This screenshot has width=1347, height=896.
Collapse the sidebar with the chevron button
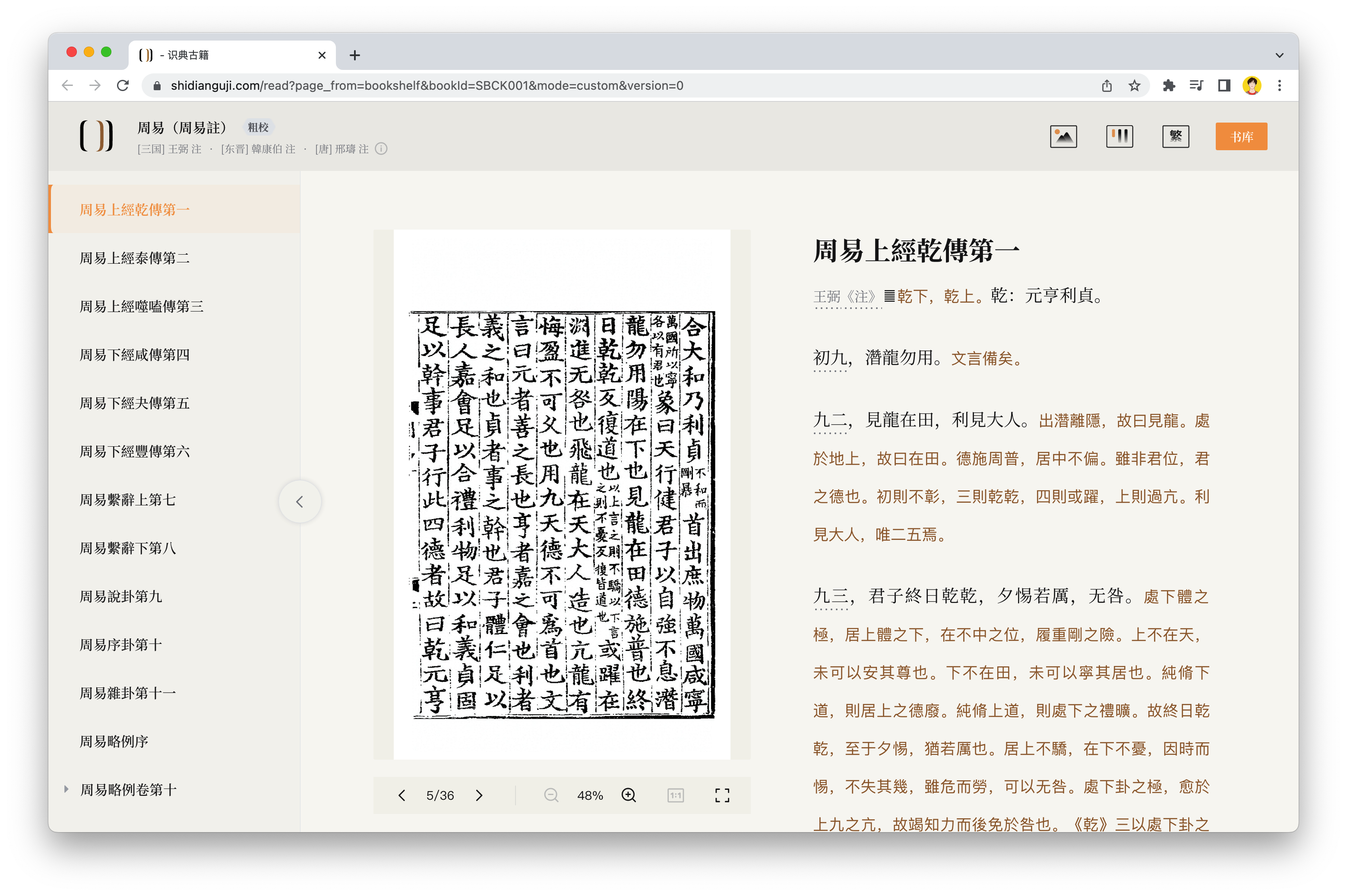coord(300,502)
